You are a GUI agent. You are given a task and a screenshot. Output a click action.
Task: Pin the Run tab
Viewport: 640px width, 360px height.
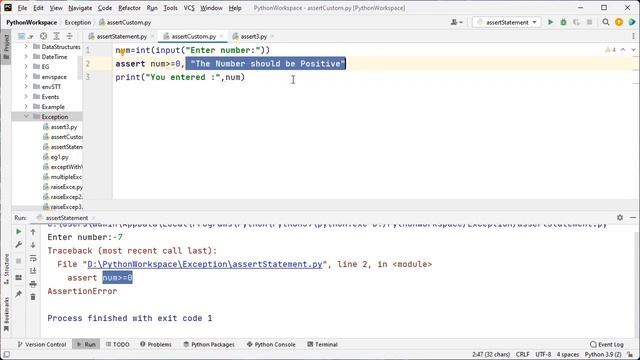(x=18, y=294)
